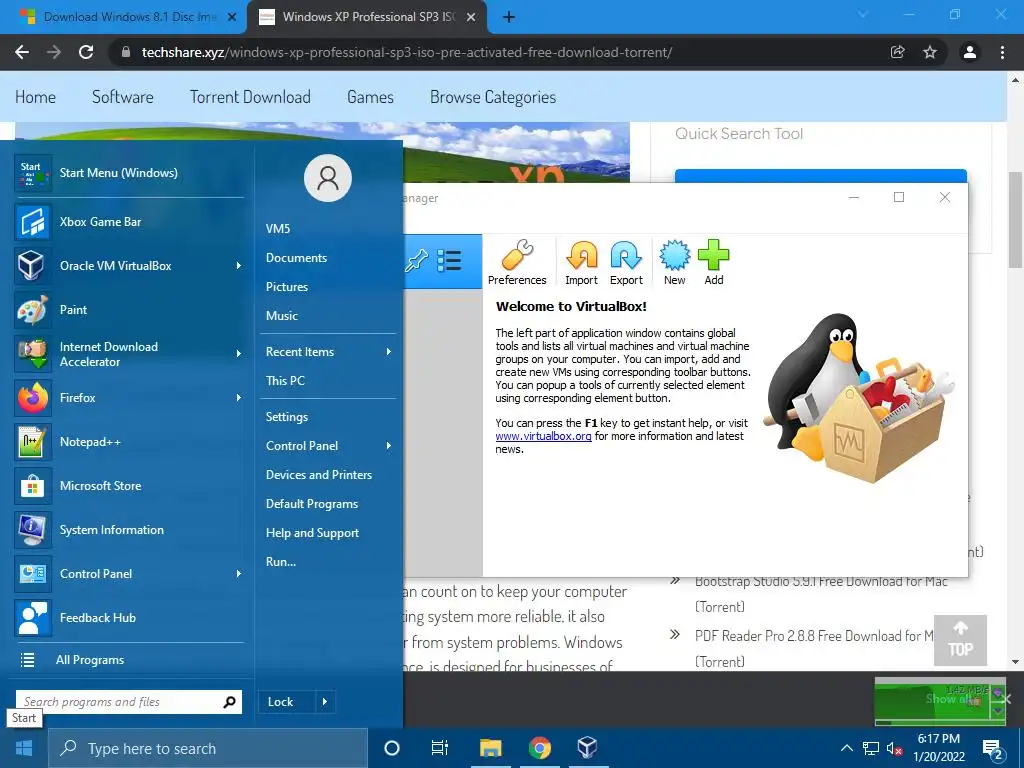Viewport: 1024px width, 768px height.
Task: Follow www.virtualbox.org link
Action: click(543, 436)
